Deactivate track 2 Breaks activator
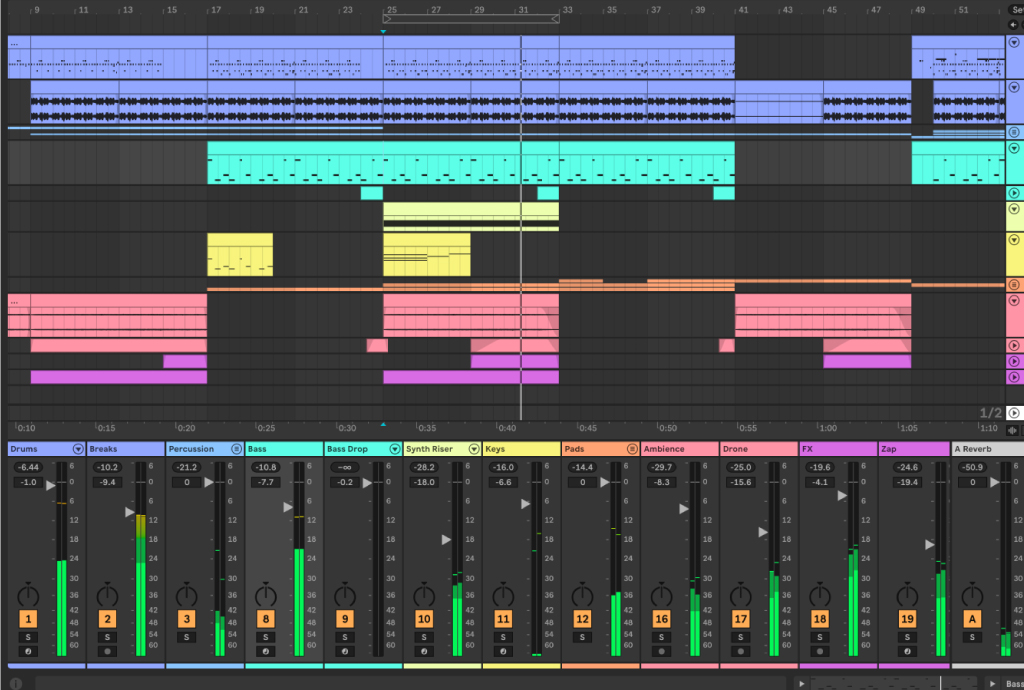 click(x=108, y=619)
